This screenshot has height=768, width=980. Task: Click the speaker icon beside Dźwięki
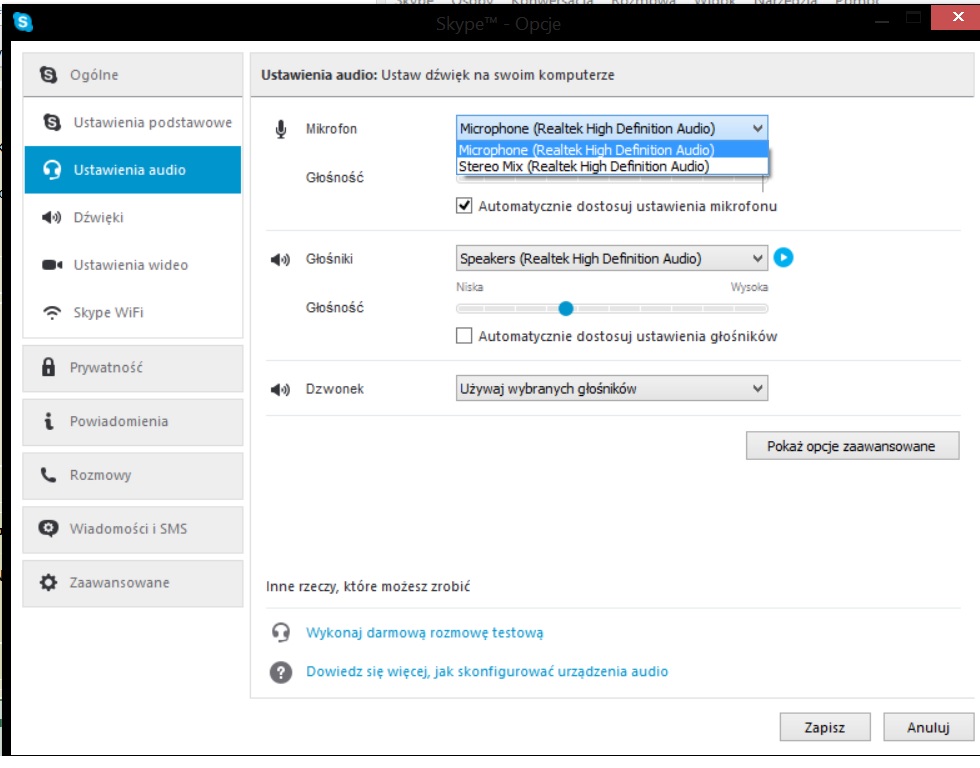(x=51, y=217)
